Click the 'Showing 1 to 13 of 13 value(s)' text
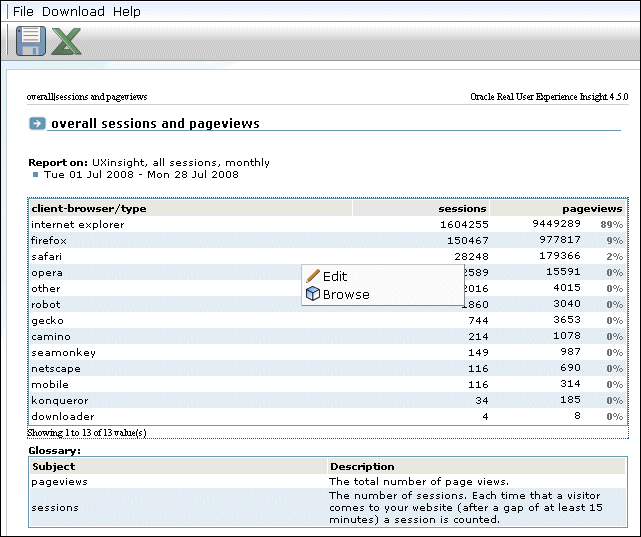This screenshot has width=641, height=537. pos(87,432)
